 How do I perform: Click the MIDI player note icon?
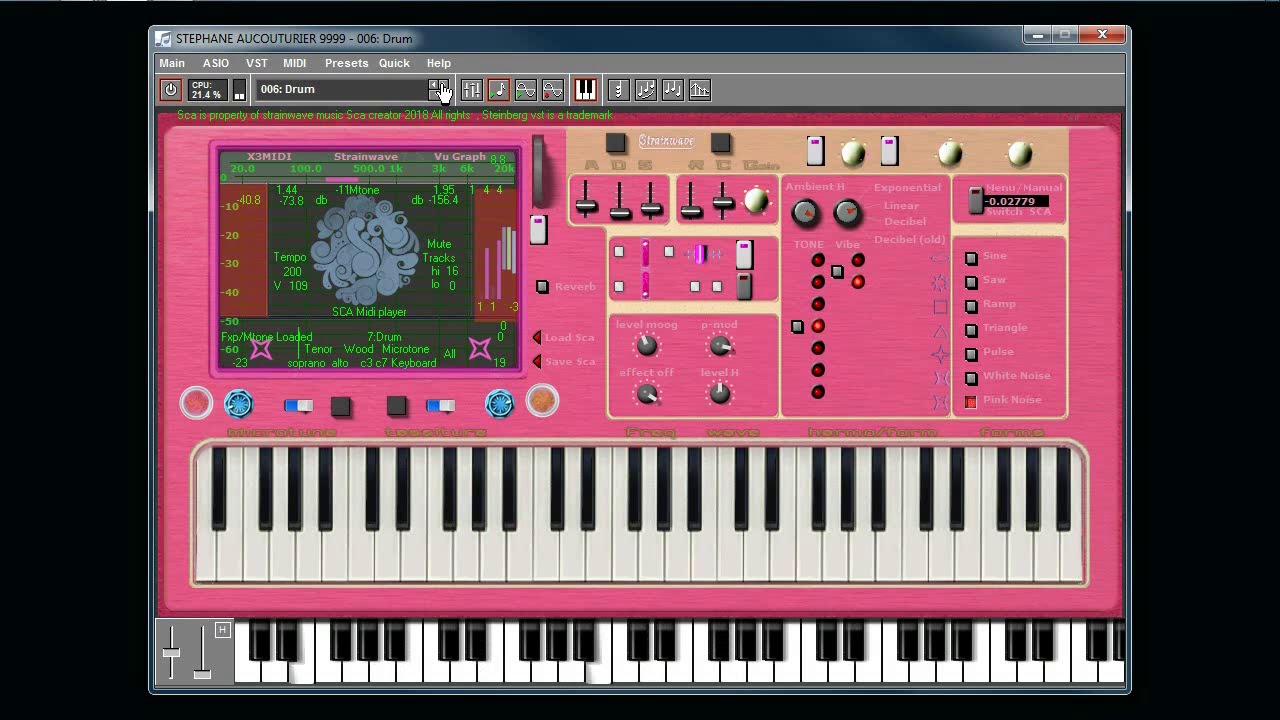coord(499,90)
